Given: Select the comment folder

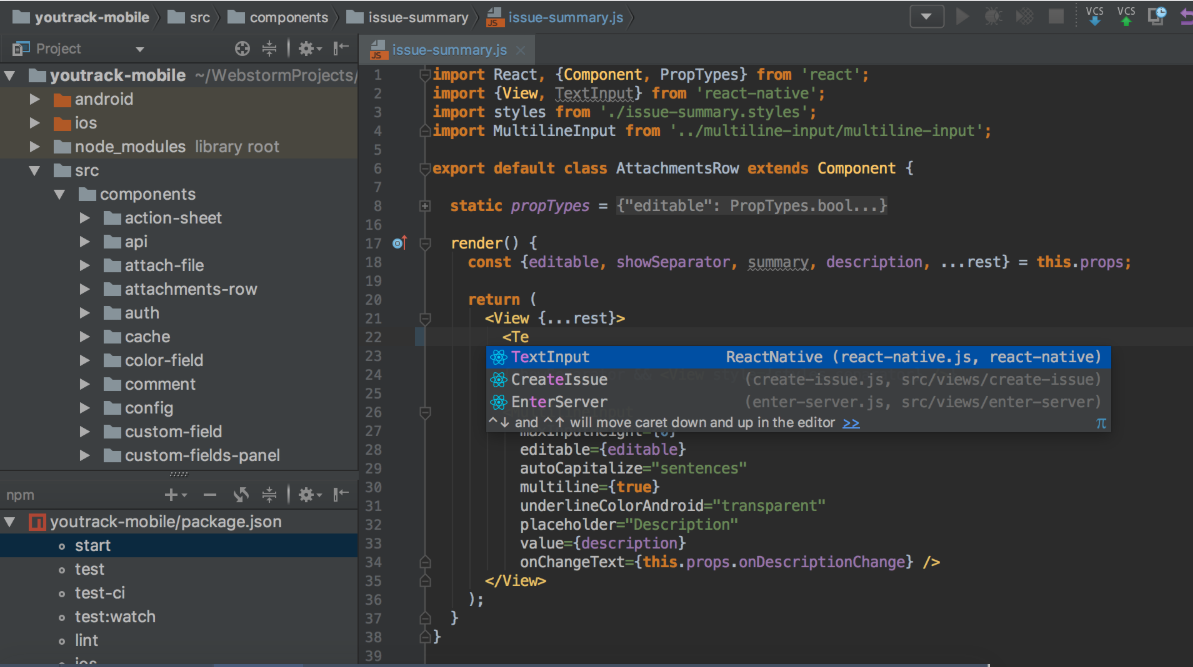Looking at the screenshot, I should (150, 384).
